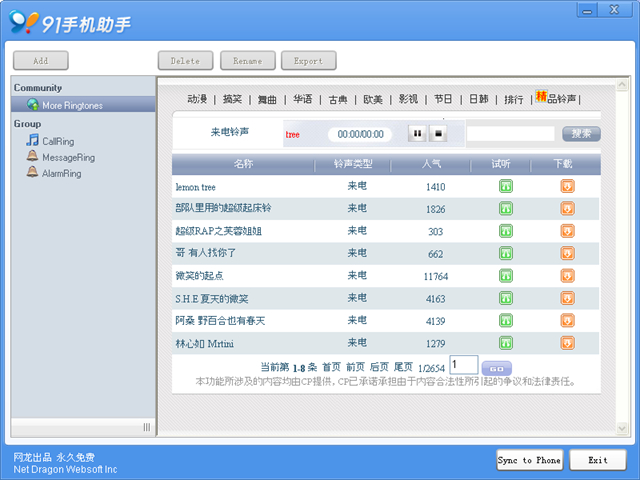Viewport: 640px width, 480px height.
Task: Pause the ringtone playback
Action: (417, 133)
